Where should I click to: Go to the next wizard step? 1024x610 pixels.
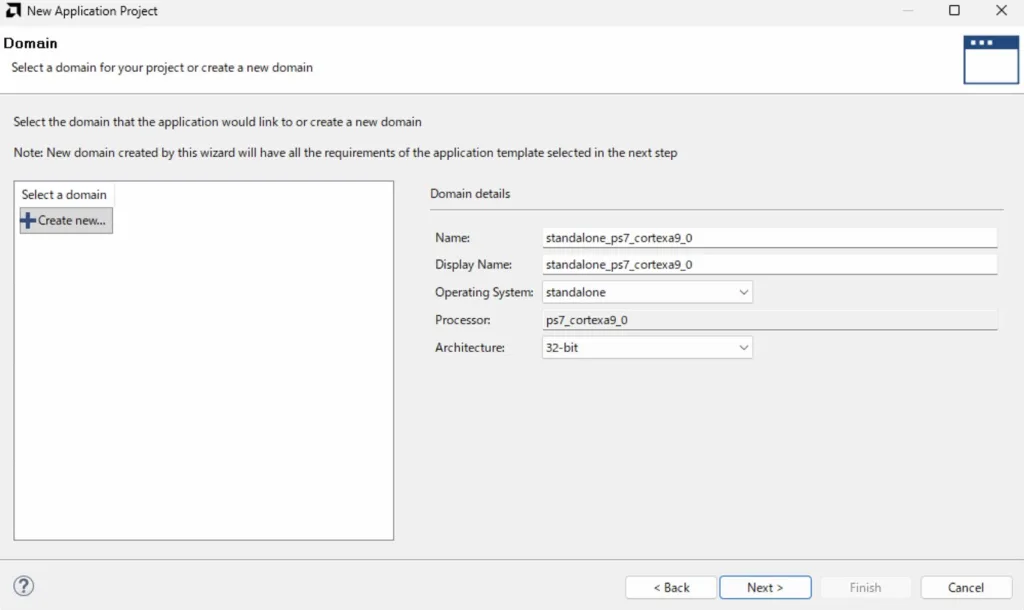tap(765, 587)
